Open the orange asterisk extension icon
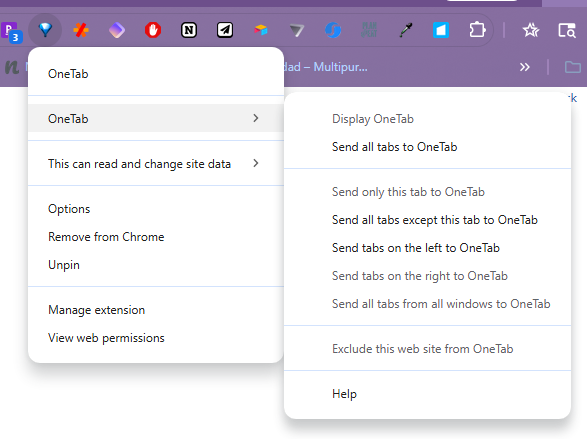 coord(81,30)
